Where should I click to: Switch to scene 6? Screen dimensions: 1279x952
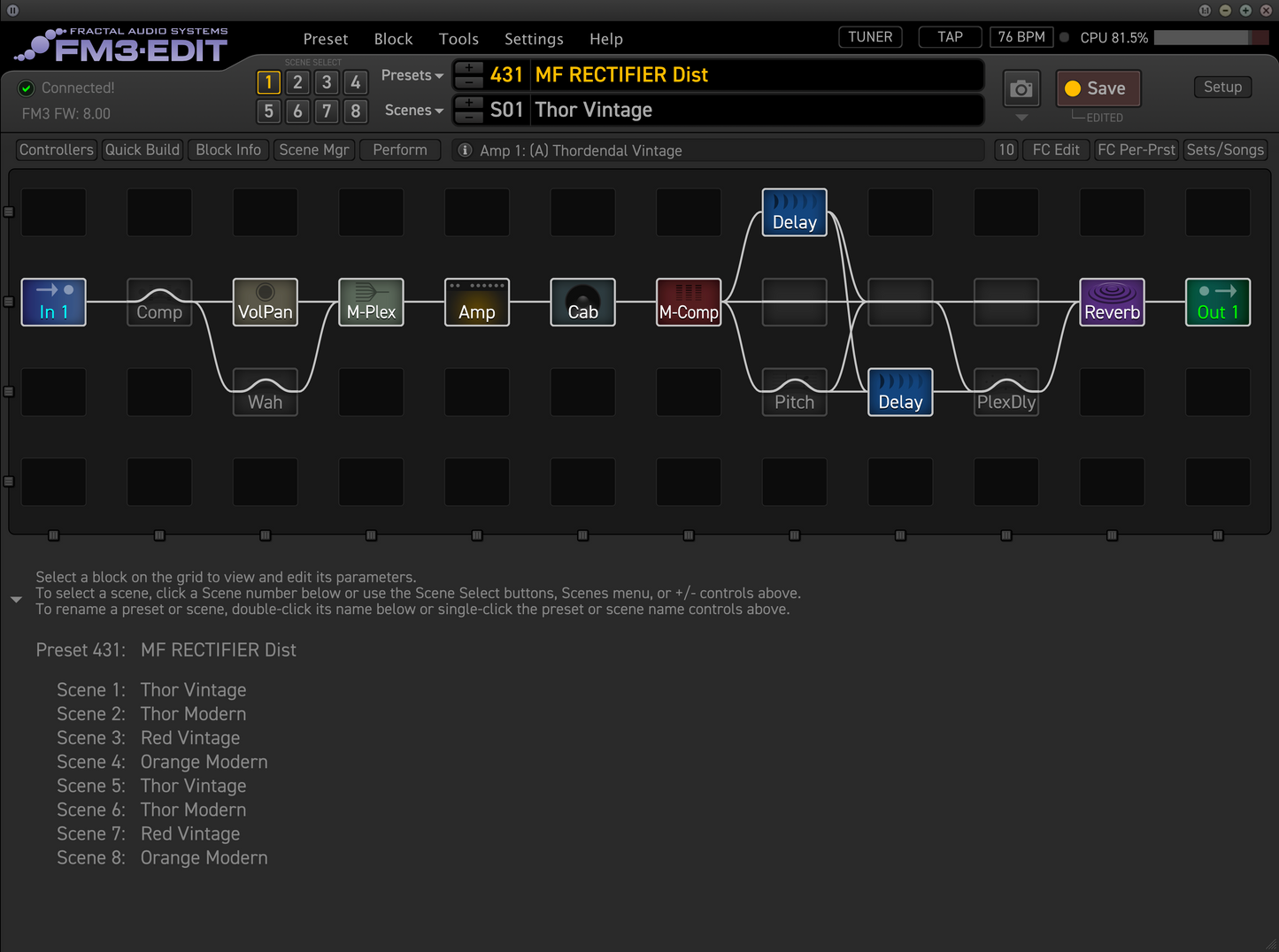click(298, 111)
